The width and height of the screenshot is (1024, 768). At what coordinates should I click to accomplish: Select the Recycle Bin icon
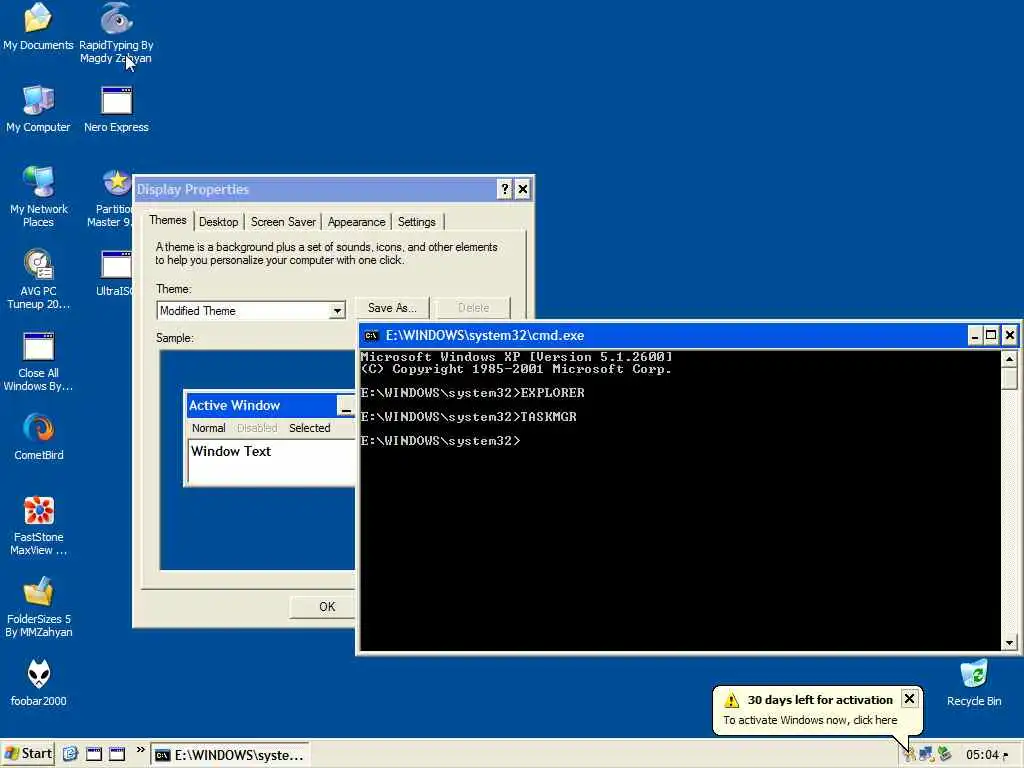[x=974, y=682]
